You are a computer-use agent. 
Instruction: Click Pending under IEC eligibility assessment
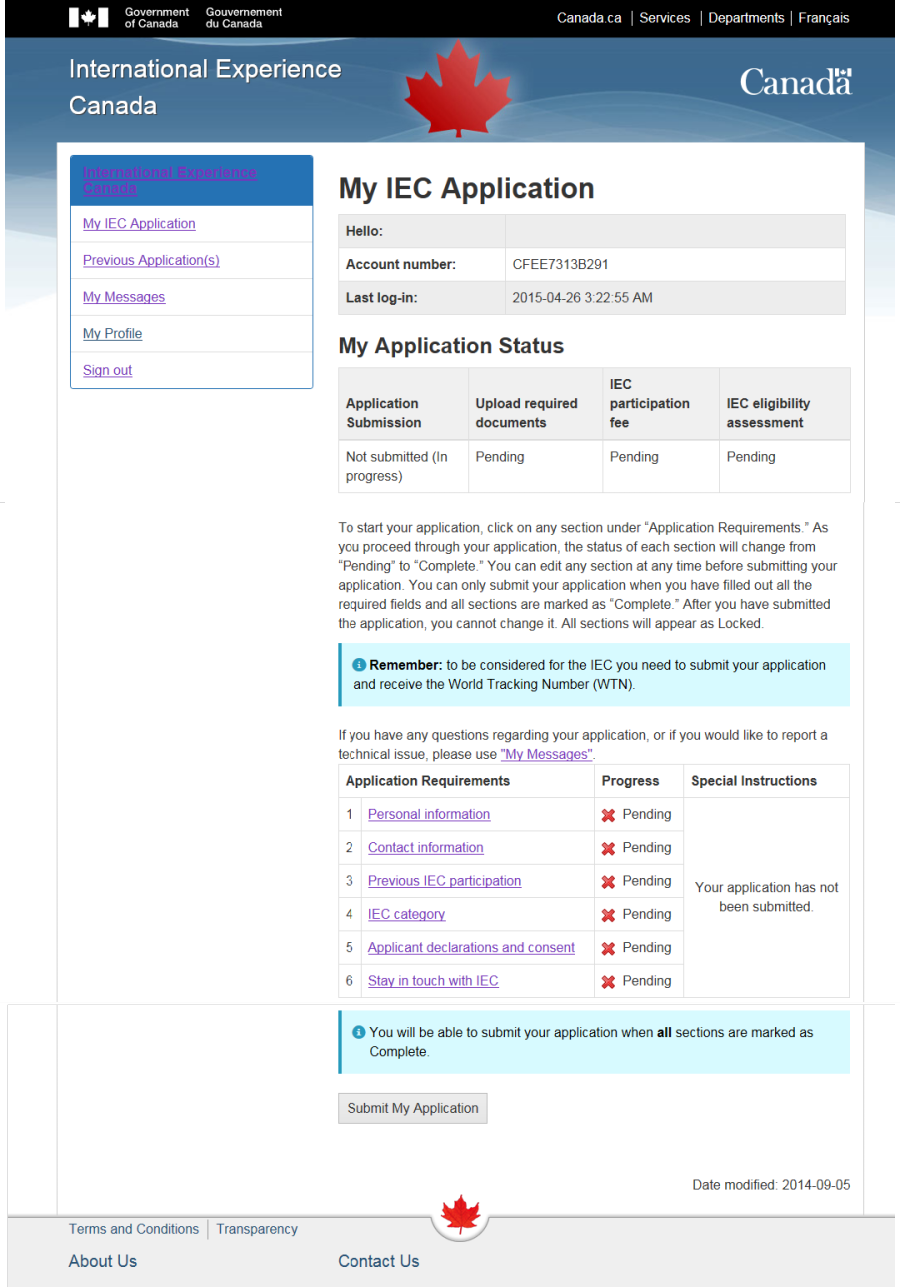click(751, 457)
